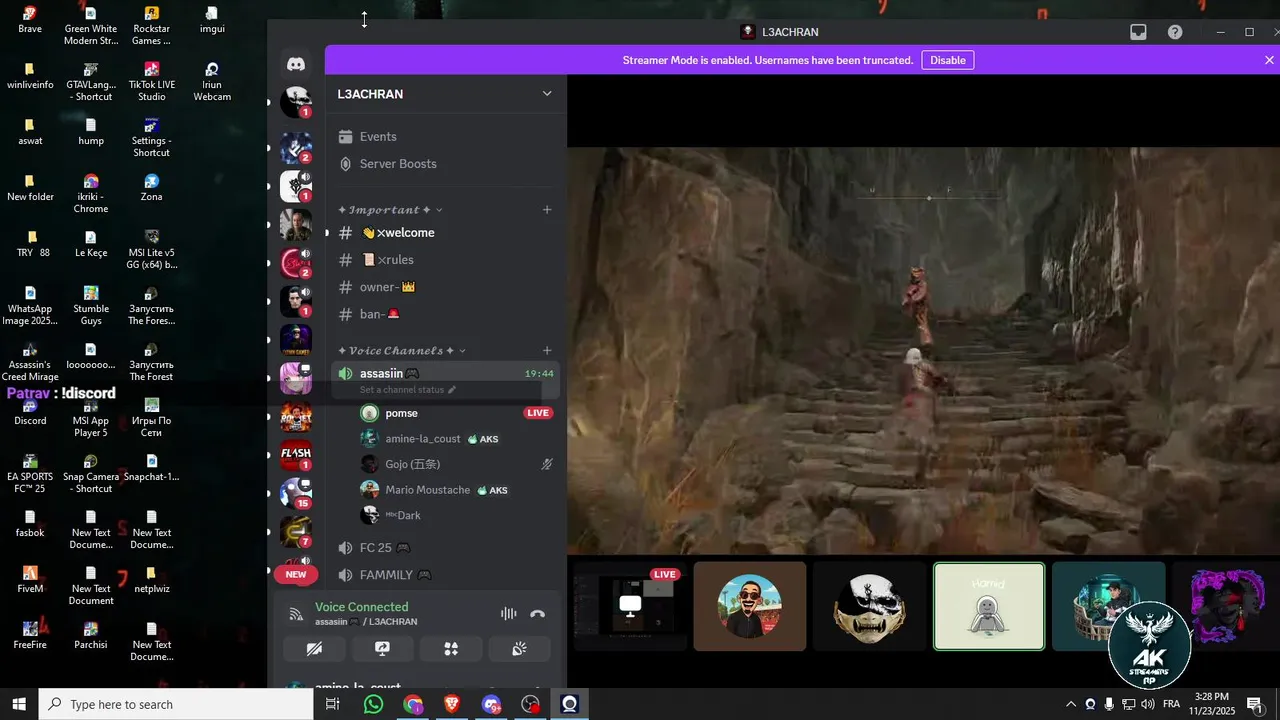The width and height of the screenshot is (1280, 720).
Task: Open Chrome from the taskbar
Action: point(413,704)
